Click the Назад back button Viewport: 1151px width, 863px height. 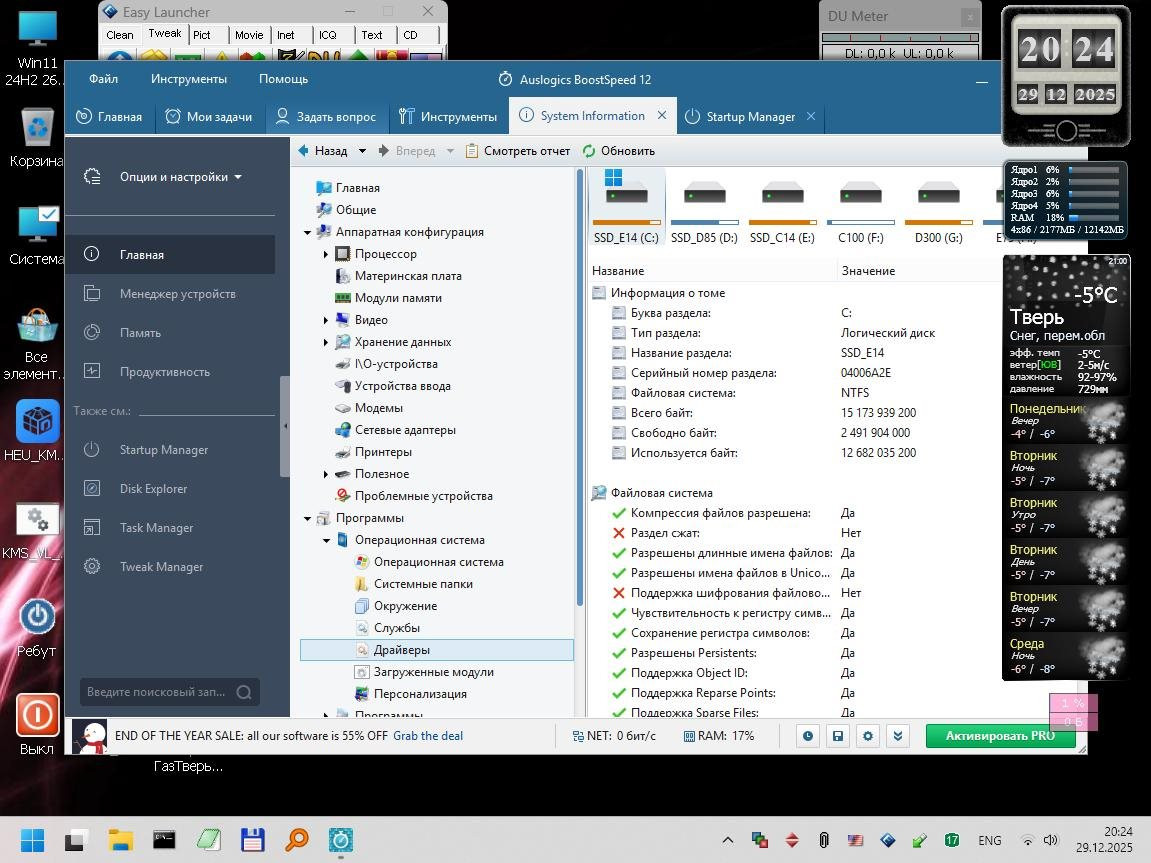point(323,150)
